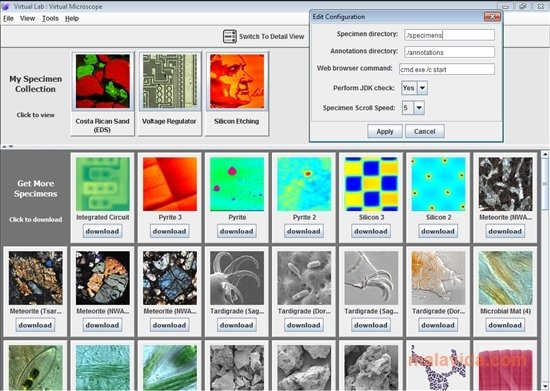
Task: Click Apply in Edit Configuration dialog
Action: [385, 132]
